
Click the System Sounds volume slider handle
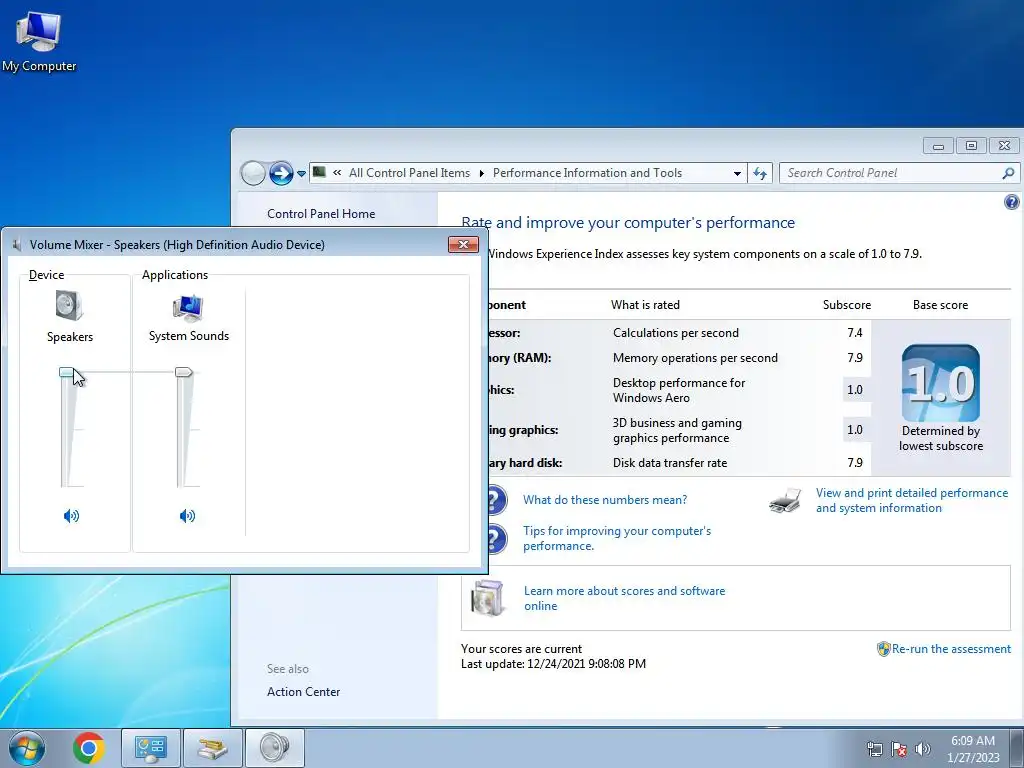click(x=184, y=372)
